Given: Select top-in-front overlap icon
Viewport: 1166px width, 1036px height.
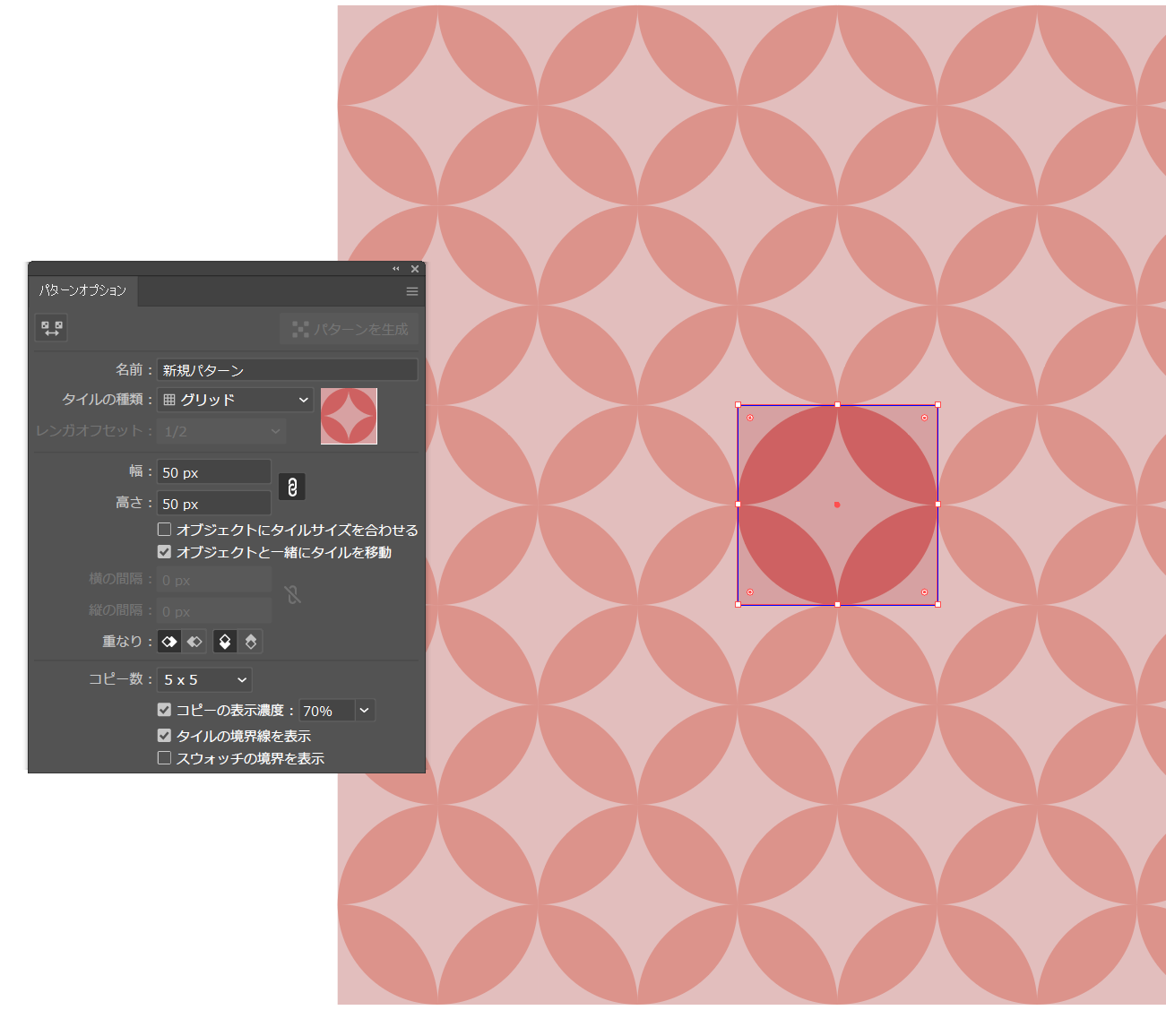Looking at the screenshot, I should [225, 642].
